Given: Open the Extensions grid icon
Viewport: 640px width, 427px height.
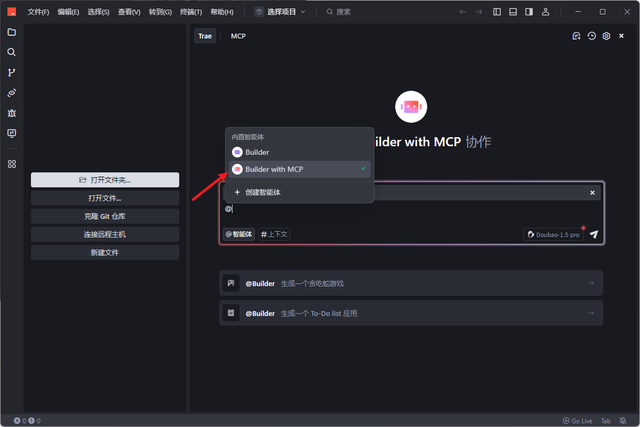Looking at the screenshot, I should point(12,164).
